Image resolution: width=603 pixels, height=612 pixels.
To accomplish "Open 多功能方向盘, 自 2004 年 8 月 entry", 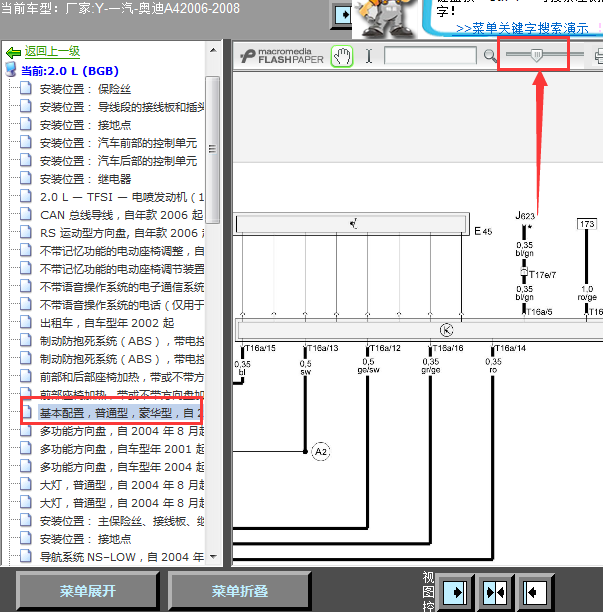I will pos(122,431).
